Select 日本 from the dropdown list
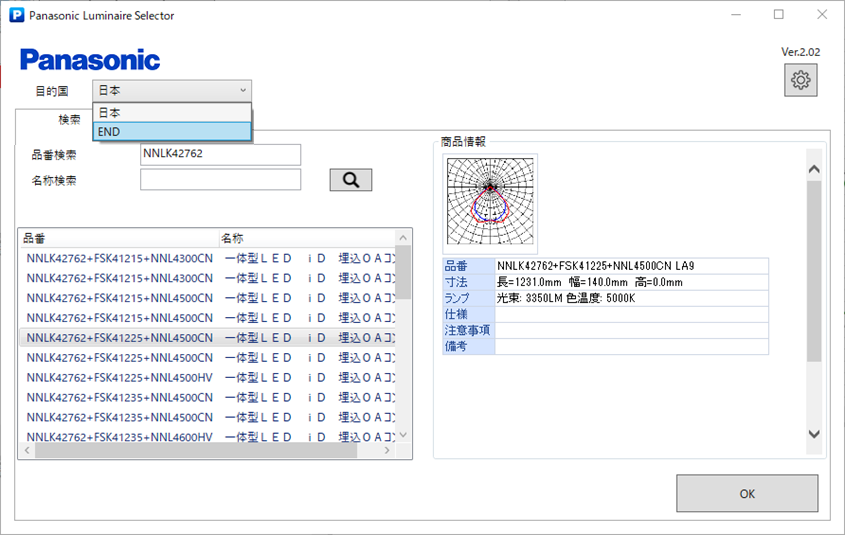The image size is (845, 535). click(171, 113)
